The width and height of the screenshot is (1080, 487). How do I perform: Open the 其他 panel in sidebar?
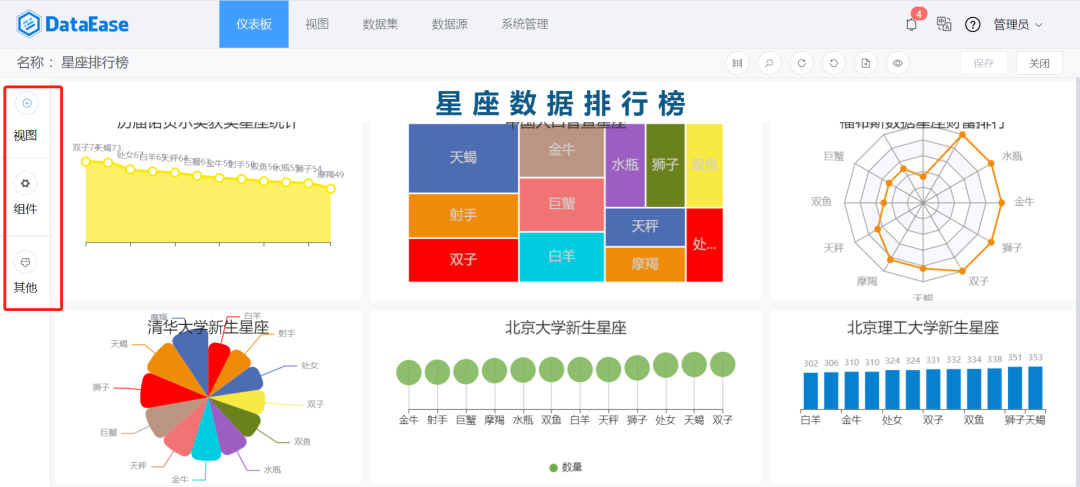tap(26, 273)
